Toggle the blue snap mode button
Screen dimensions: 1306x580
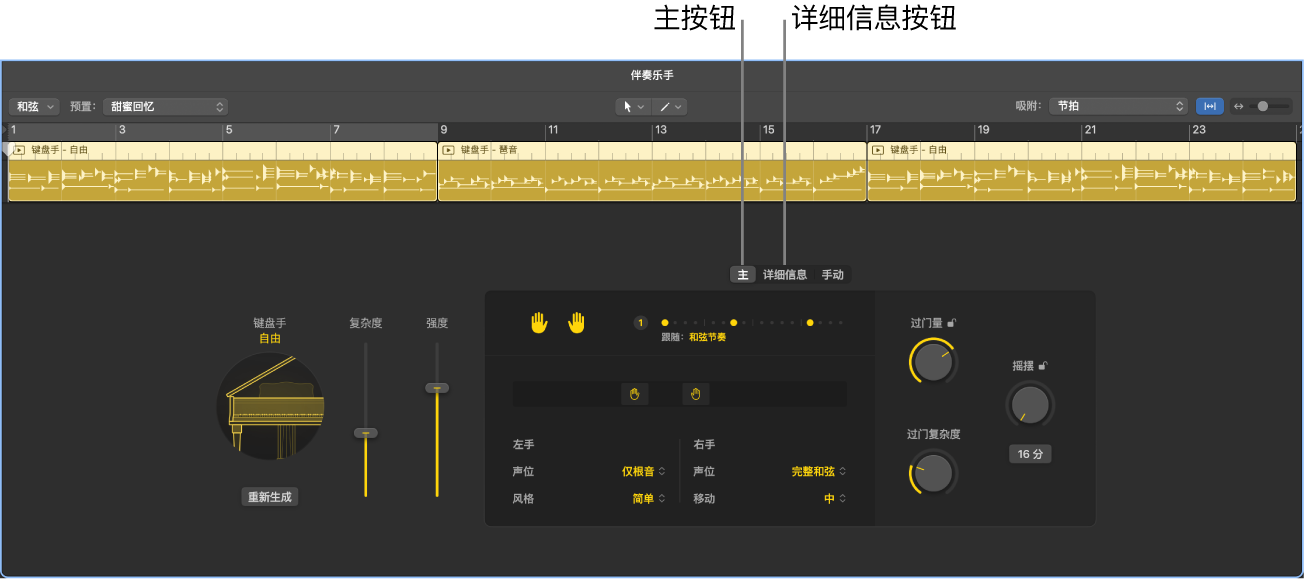pos(1209,106)
